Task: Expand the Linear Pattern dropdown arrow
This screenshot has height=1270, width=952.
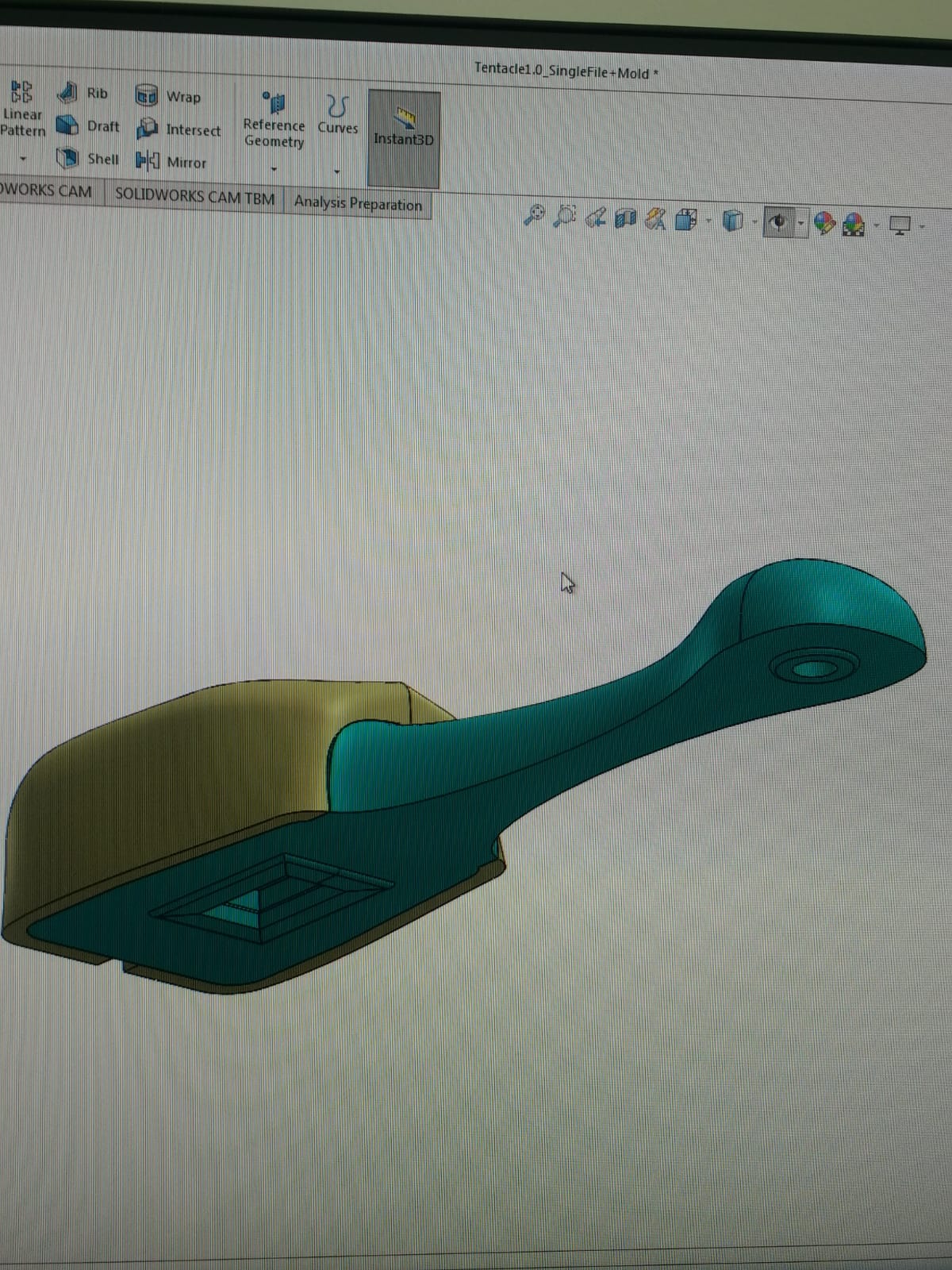Action: coord(22,159)
